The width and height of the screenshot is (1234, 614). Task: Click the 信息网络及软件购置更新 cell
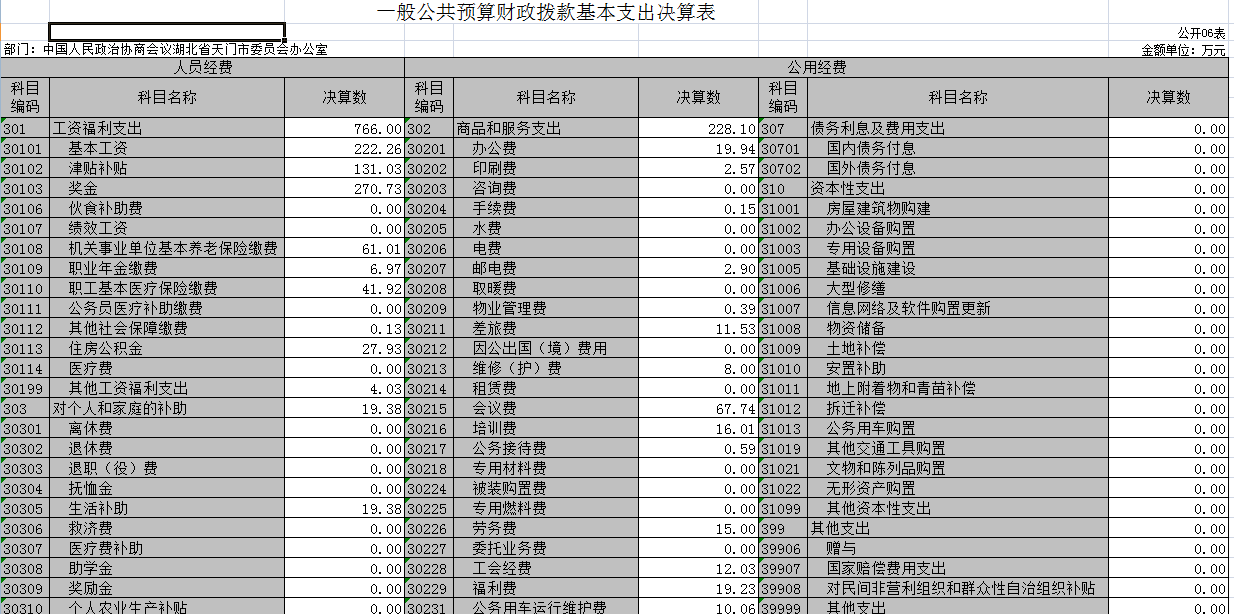958,309
